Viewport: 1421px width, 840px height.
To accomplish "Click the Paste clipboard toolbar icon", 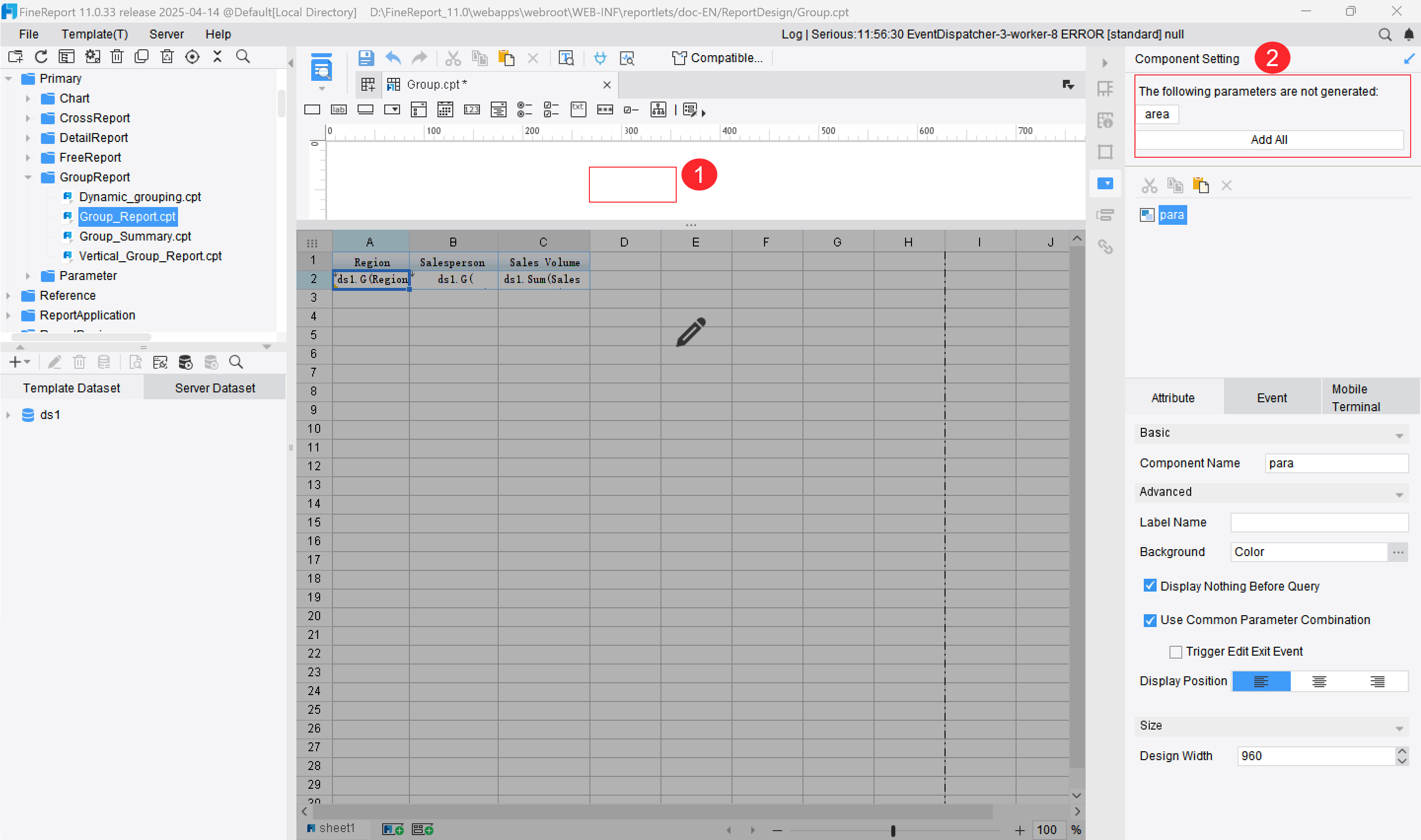I will (507, 58).
